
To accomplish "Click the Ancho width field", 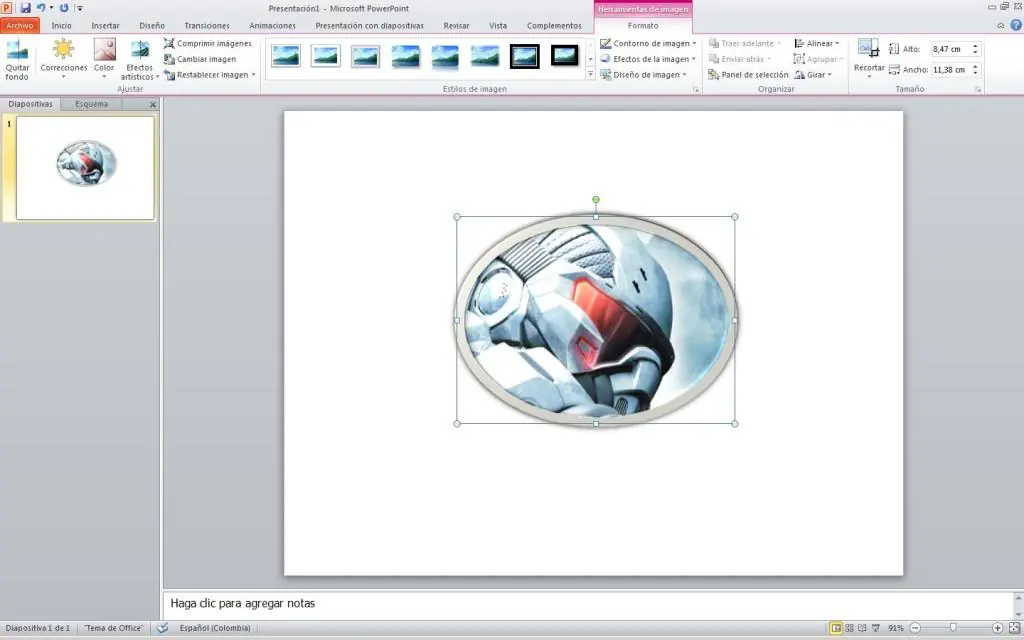I will click(x=951, y=70).
